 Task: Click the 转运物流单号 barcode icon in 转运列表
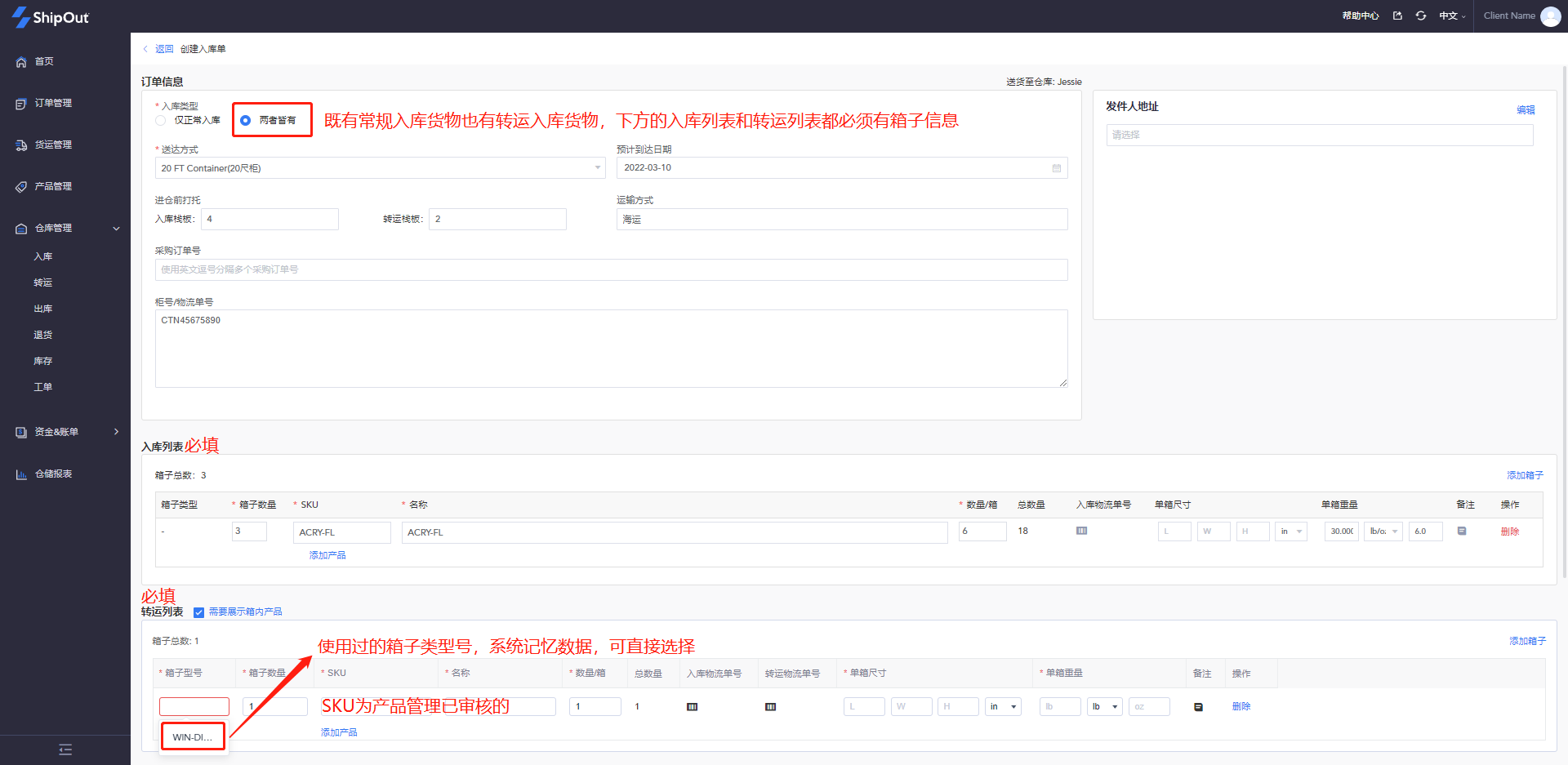point(770,707)
